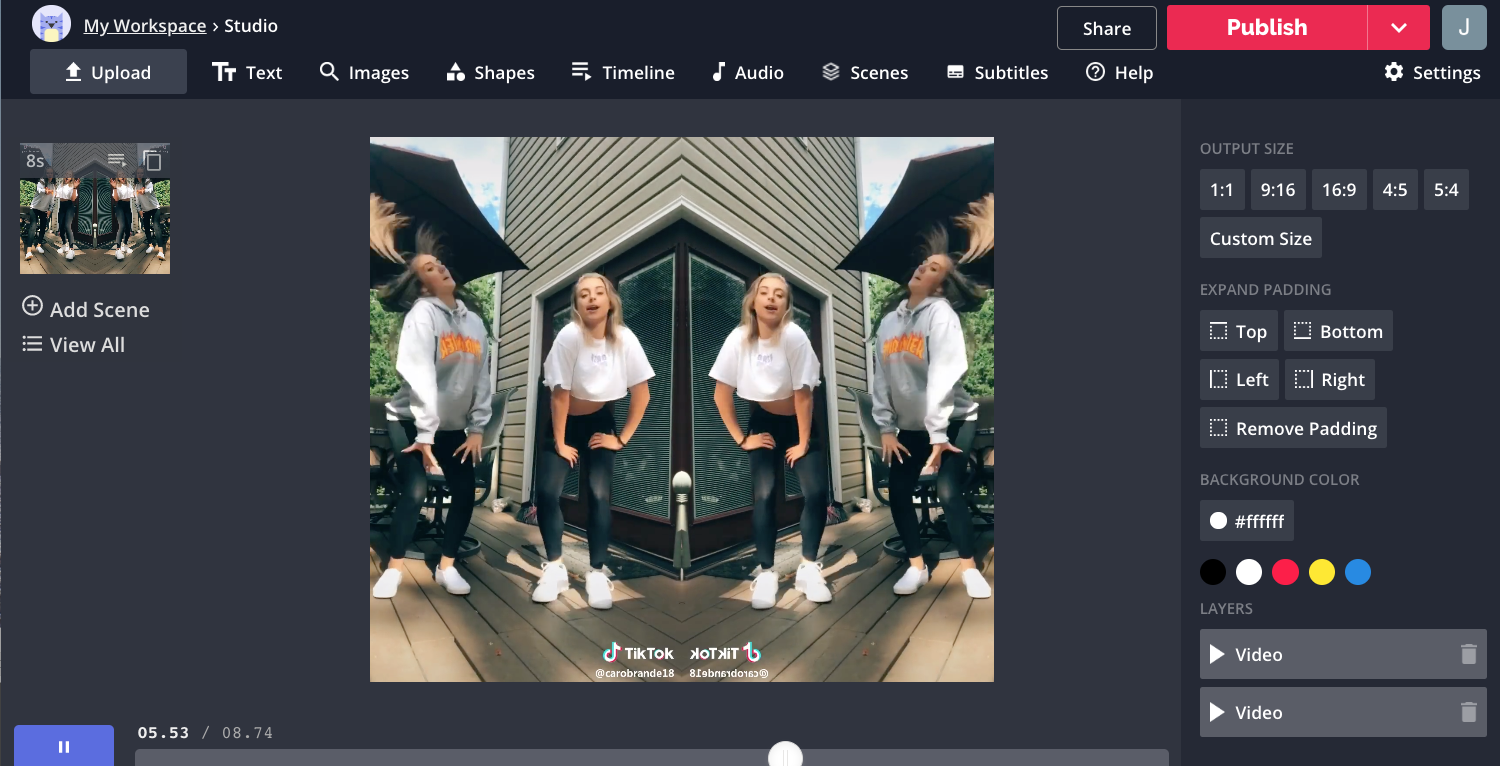Click the playback scrubber handle

786,756
